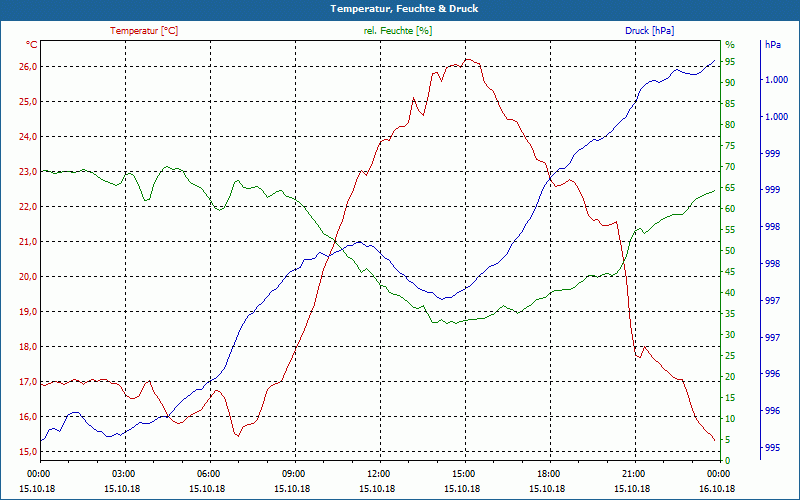The image size is (800, 500).
Task: Click the 50 humidity axis value
Action: [730, 251]
